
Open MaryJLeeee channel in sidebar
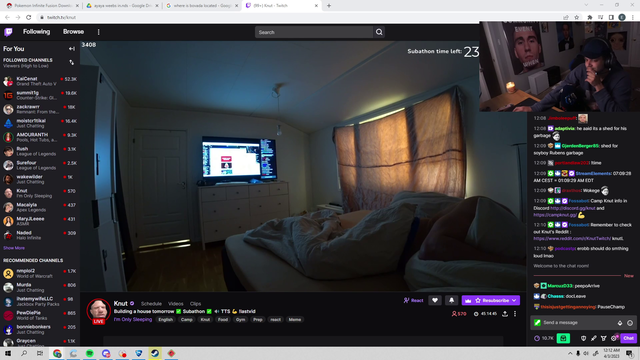(x=40, y=221)
